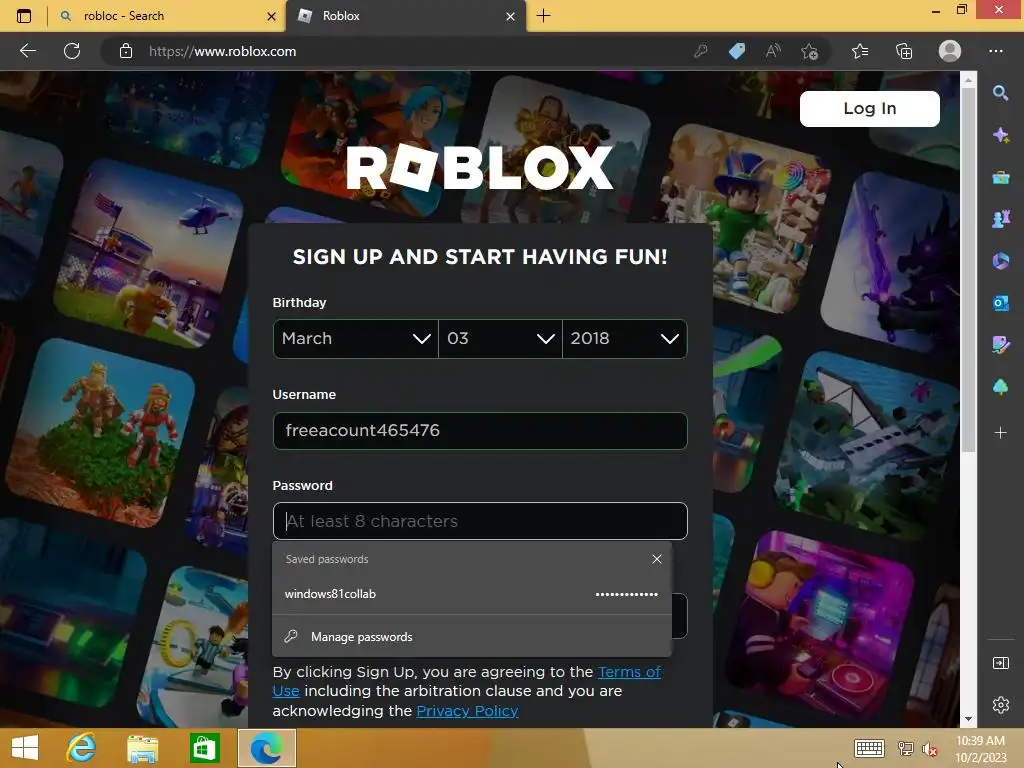Open the sidebar Designer pen icon
This screenshot has height=768, width=1024.
pyautogui.click(x=1000, y=345)
